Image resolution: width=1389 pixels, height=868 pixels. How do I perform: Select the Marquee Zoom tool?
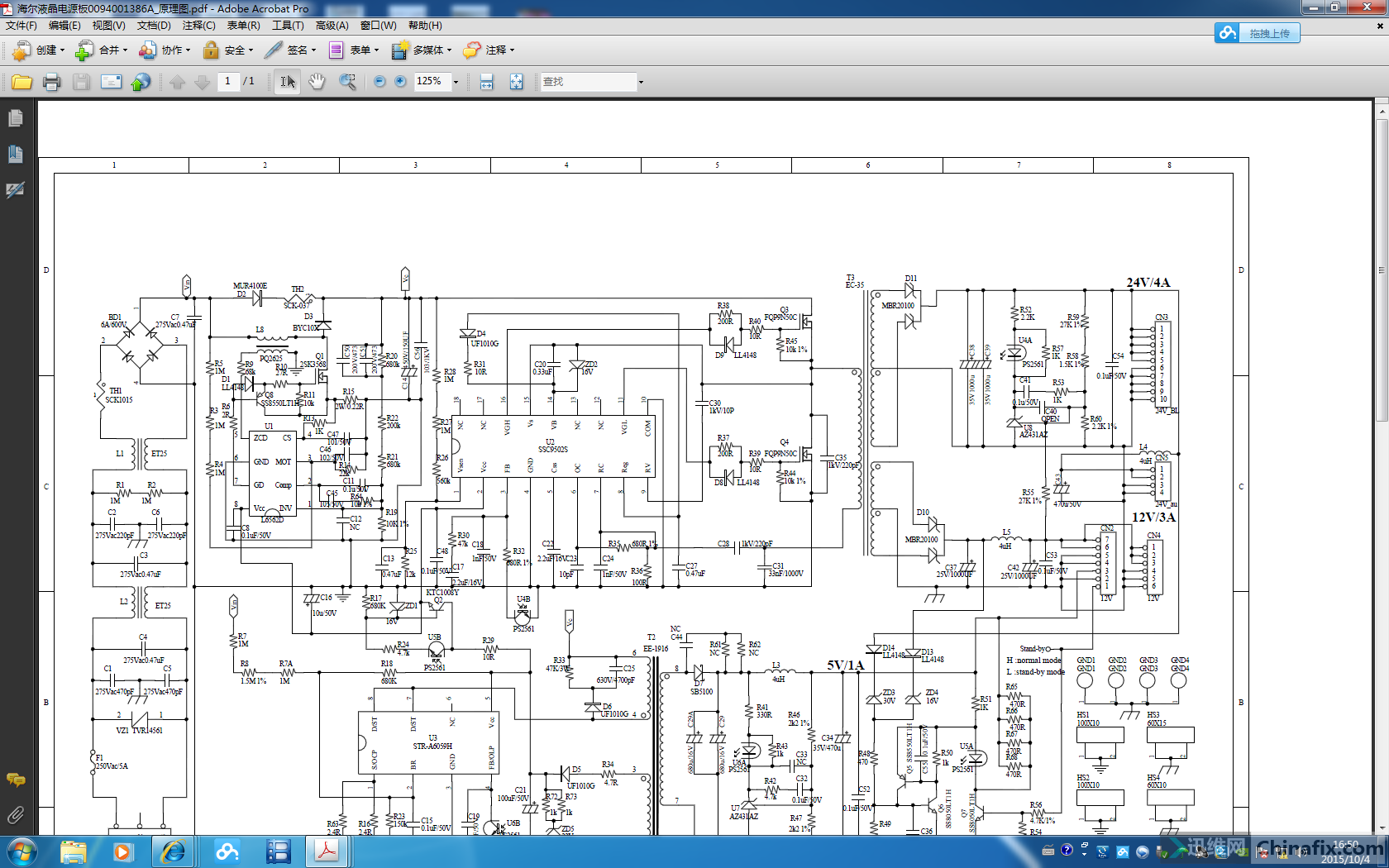click(x=347, y=82)
